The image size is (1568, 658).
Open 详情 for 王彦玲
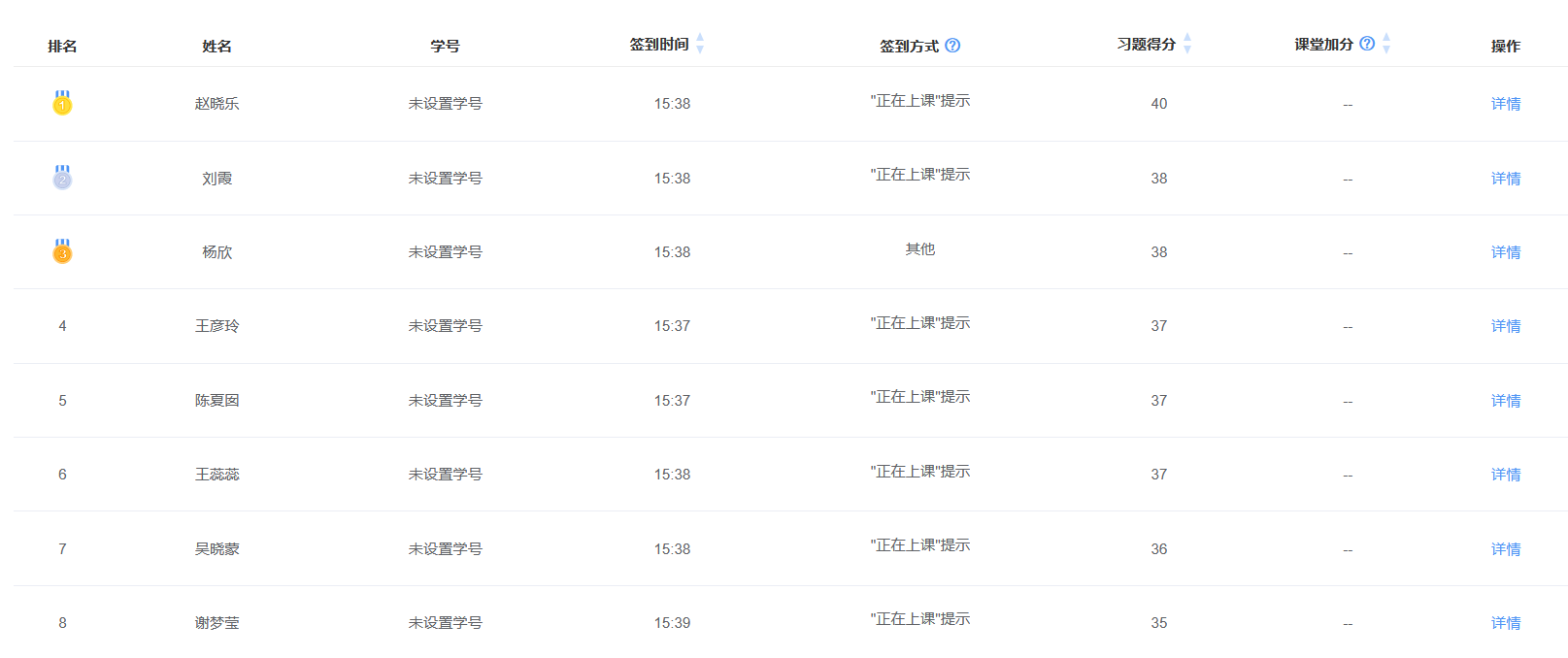coord(1505,326)
